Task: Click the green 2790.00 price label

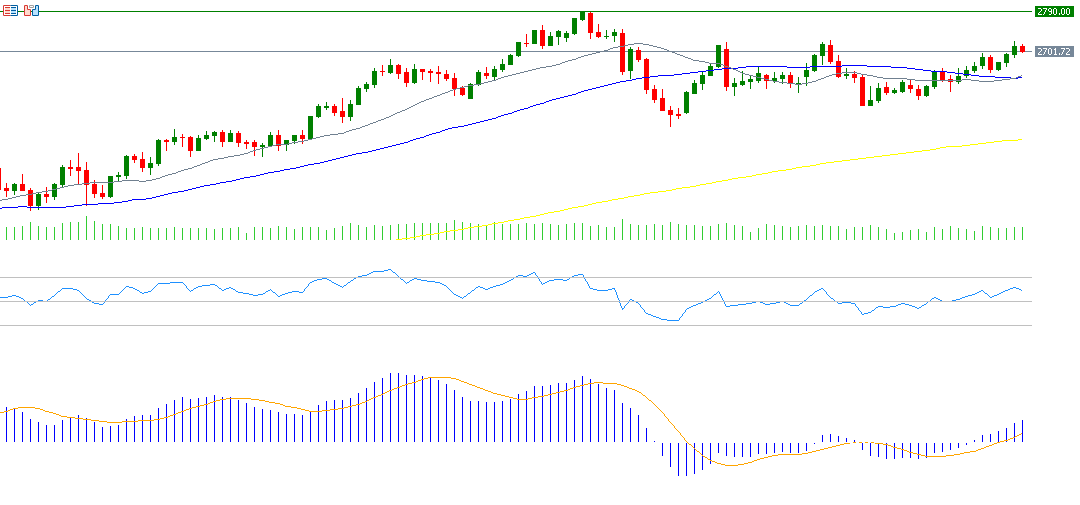Action: (x=1053, y=11)
